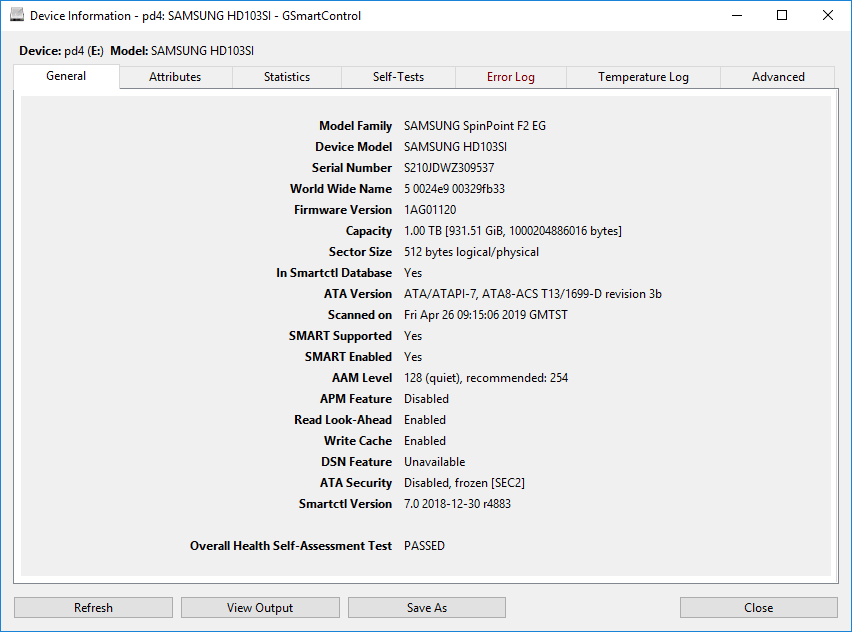852x632 pixels.
Task: View the Temperature Log tab
Action: [x=643, y=77]
